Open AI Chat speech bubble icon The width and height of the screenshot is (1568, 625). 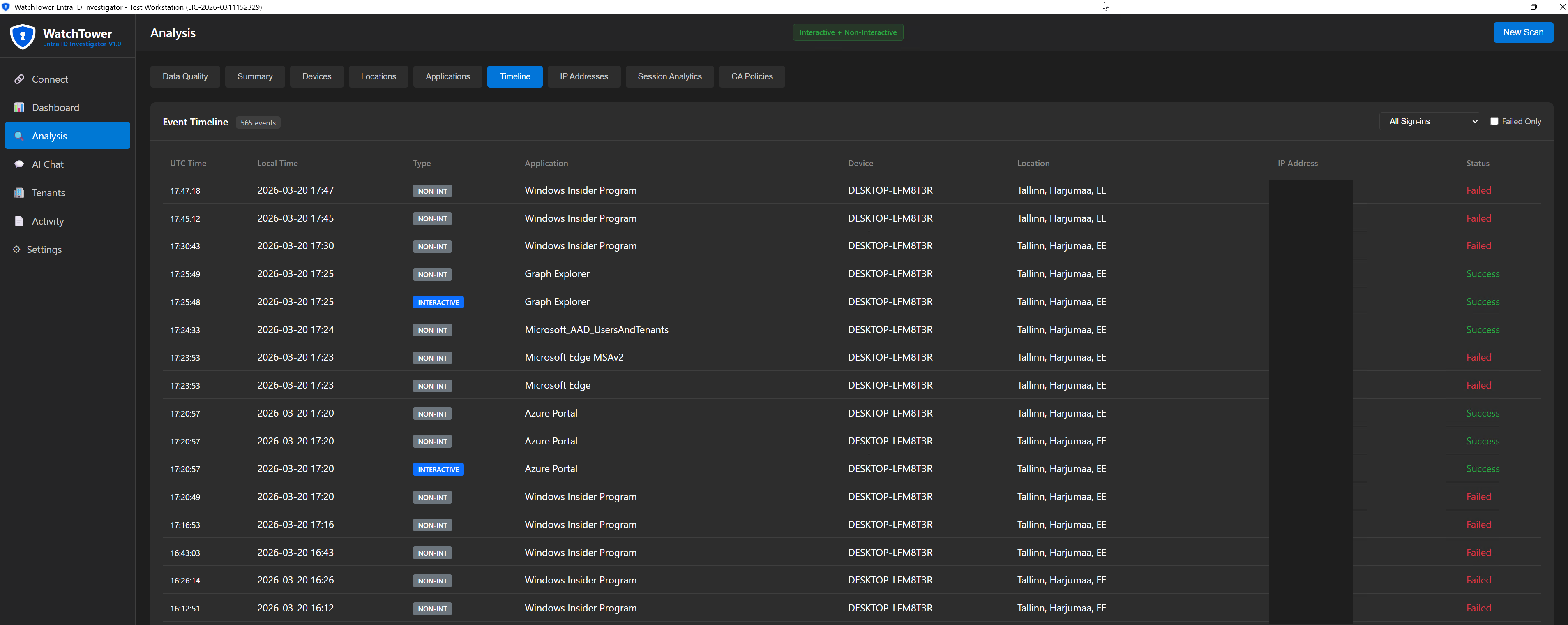tap(19, 164)
